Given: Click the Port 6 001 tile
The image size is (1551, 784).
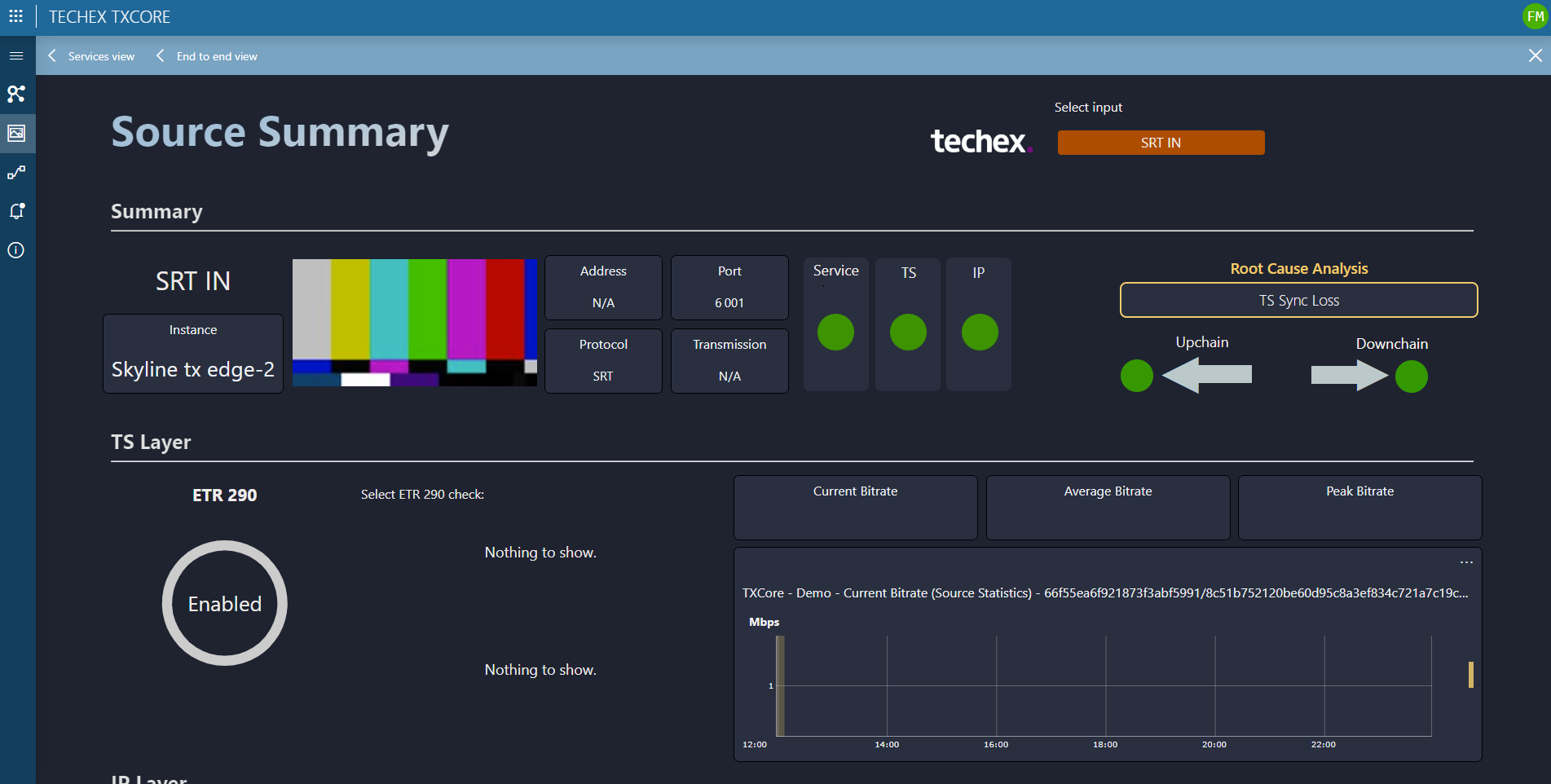Looking at the screenshot, I should click(729, 288).
